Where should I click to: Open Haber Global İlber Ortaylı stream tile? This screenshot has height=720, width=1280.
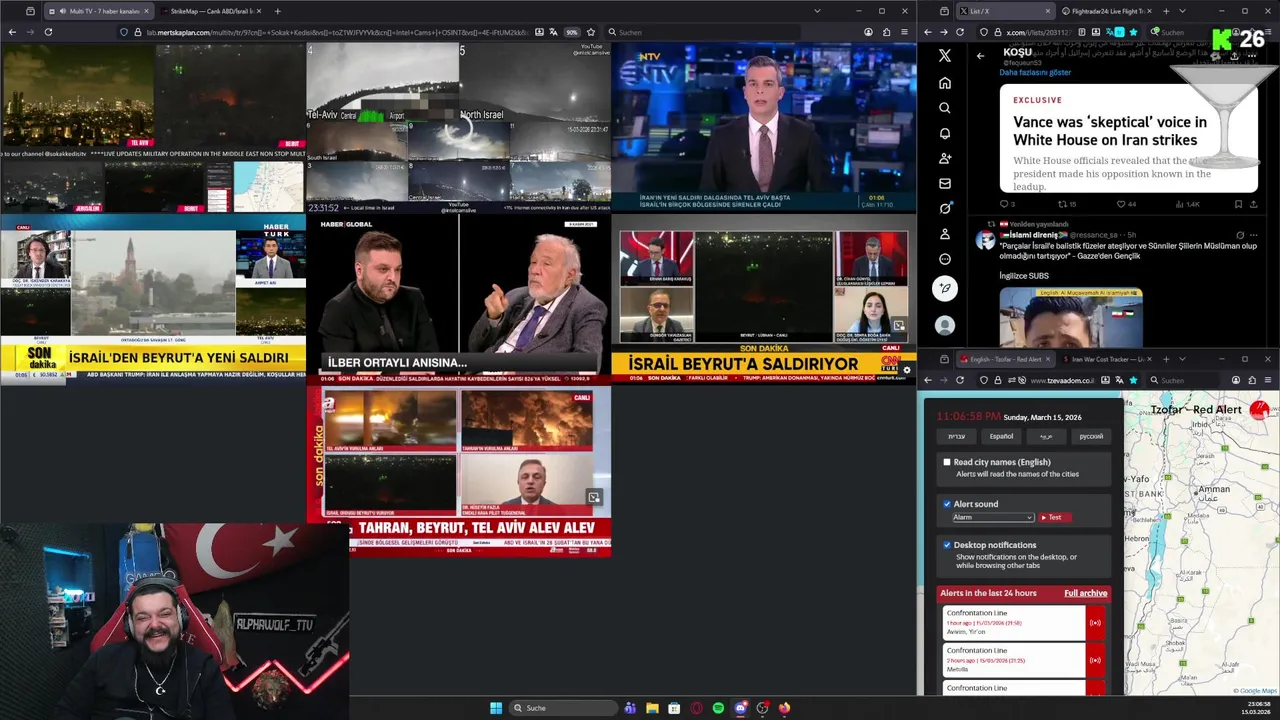coord(458,299)
